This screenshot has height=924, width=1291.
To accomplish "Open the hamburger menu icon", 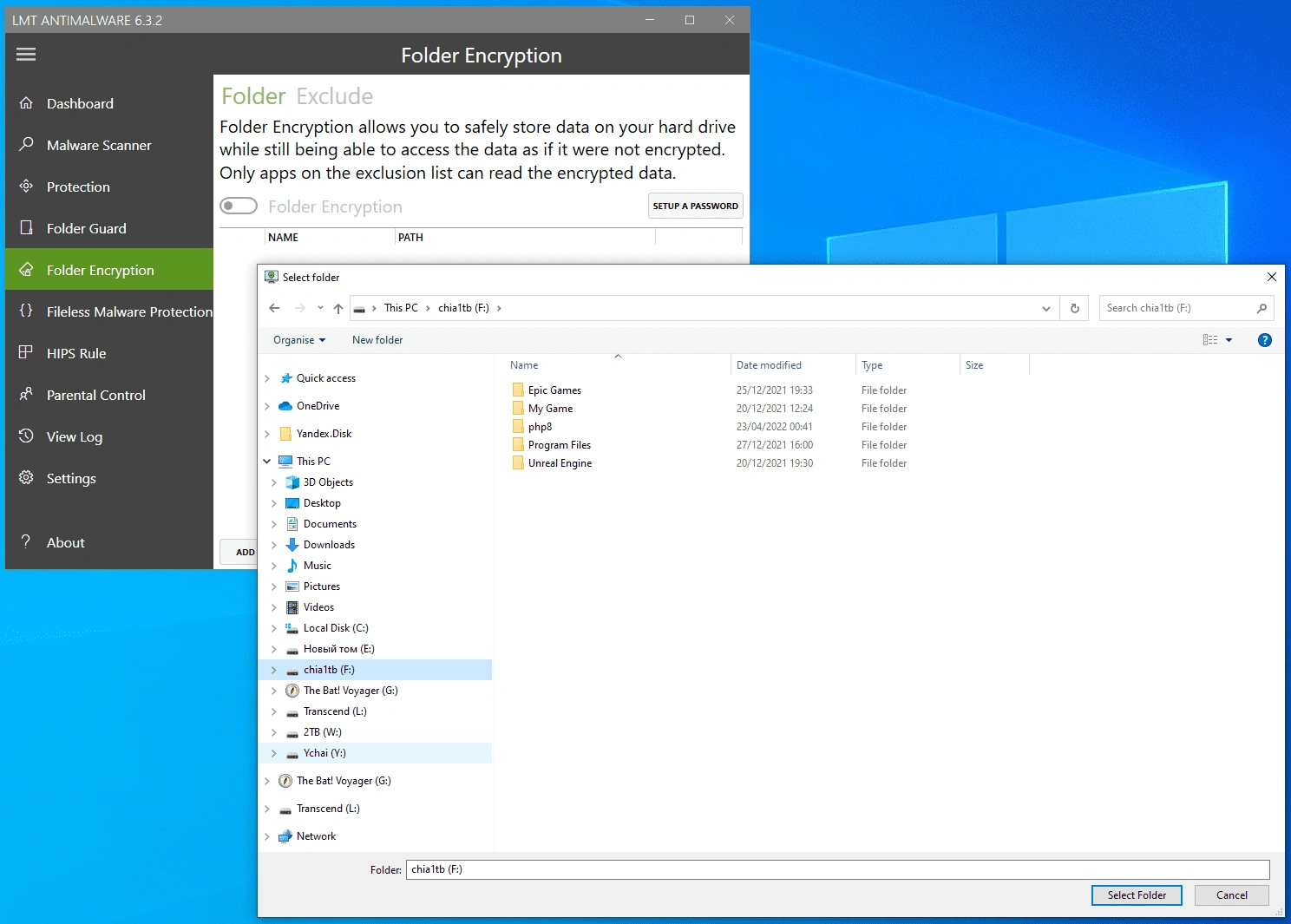I will pyautogui.click(x=26, y=55).
